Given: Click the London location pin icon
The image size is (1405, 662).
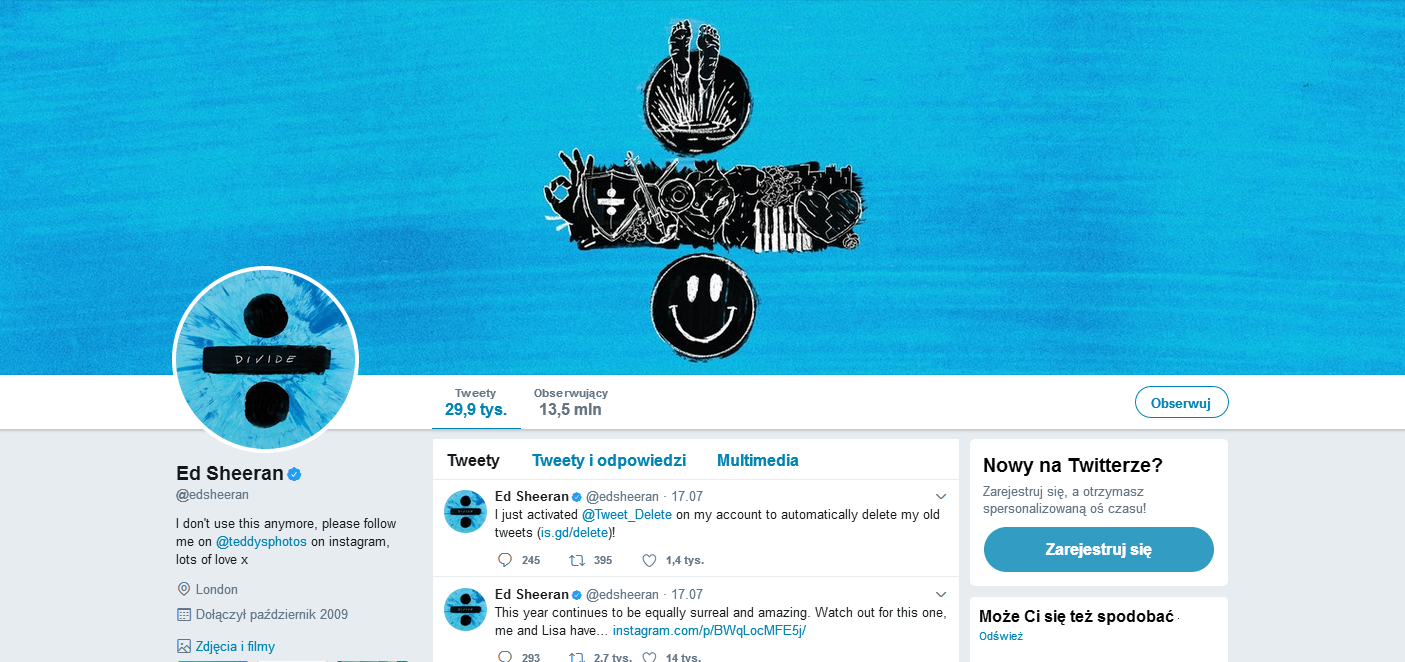Looking at the screenshot, I should pos(183,589).
